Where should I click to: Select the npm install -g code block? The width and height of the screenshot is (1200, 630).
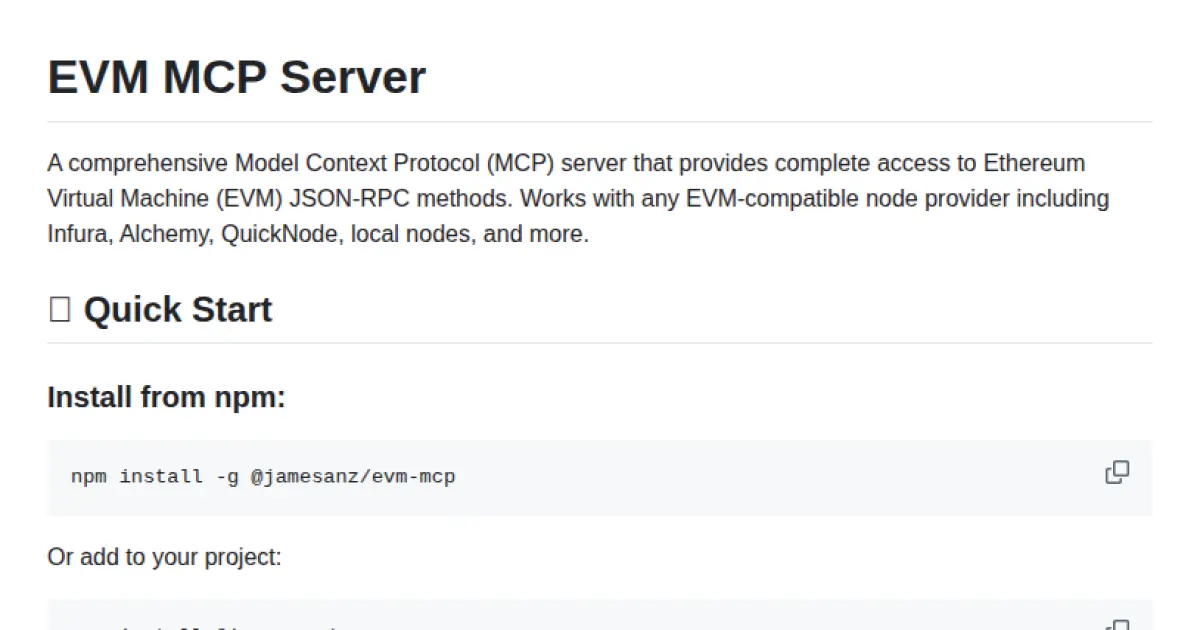tap(262, 476)
